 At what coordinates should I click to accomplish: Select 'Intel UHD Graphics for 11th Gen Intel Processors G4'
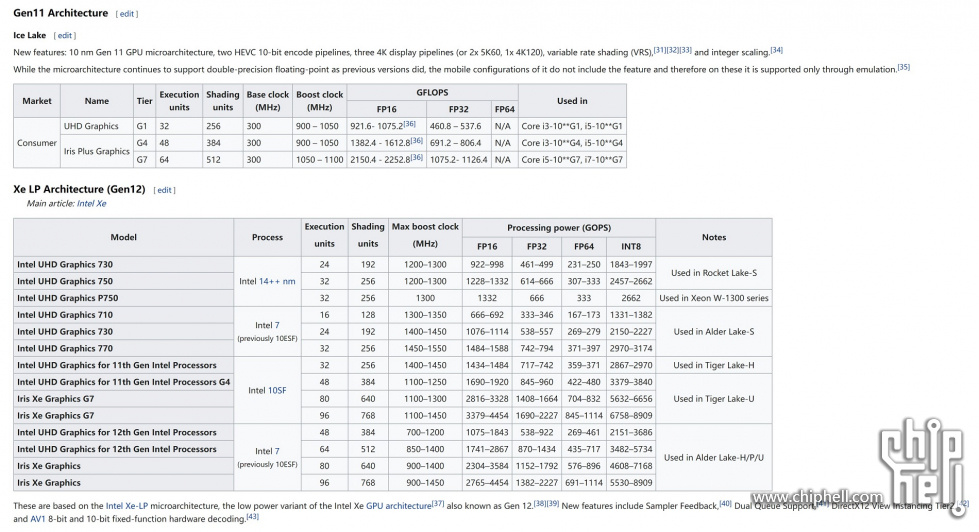124,382
